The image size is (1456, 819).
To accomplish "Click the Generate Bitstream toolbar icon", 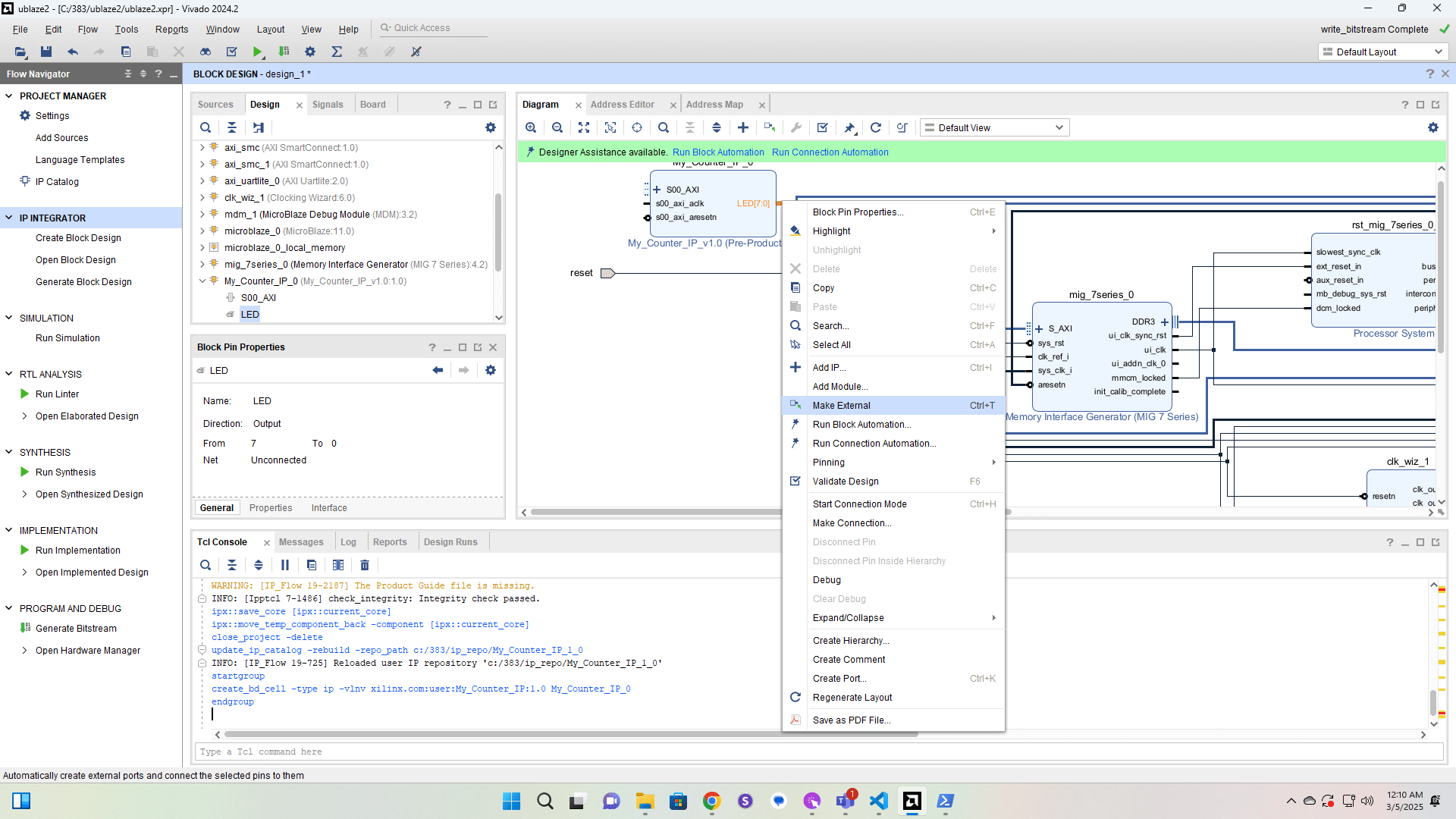I will 284,52.
